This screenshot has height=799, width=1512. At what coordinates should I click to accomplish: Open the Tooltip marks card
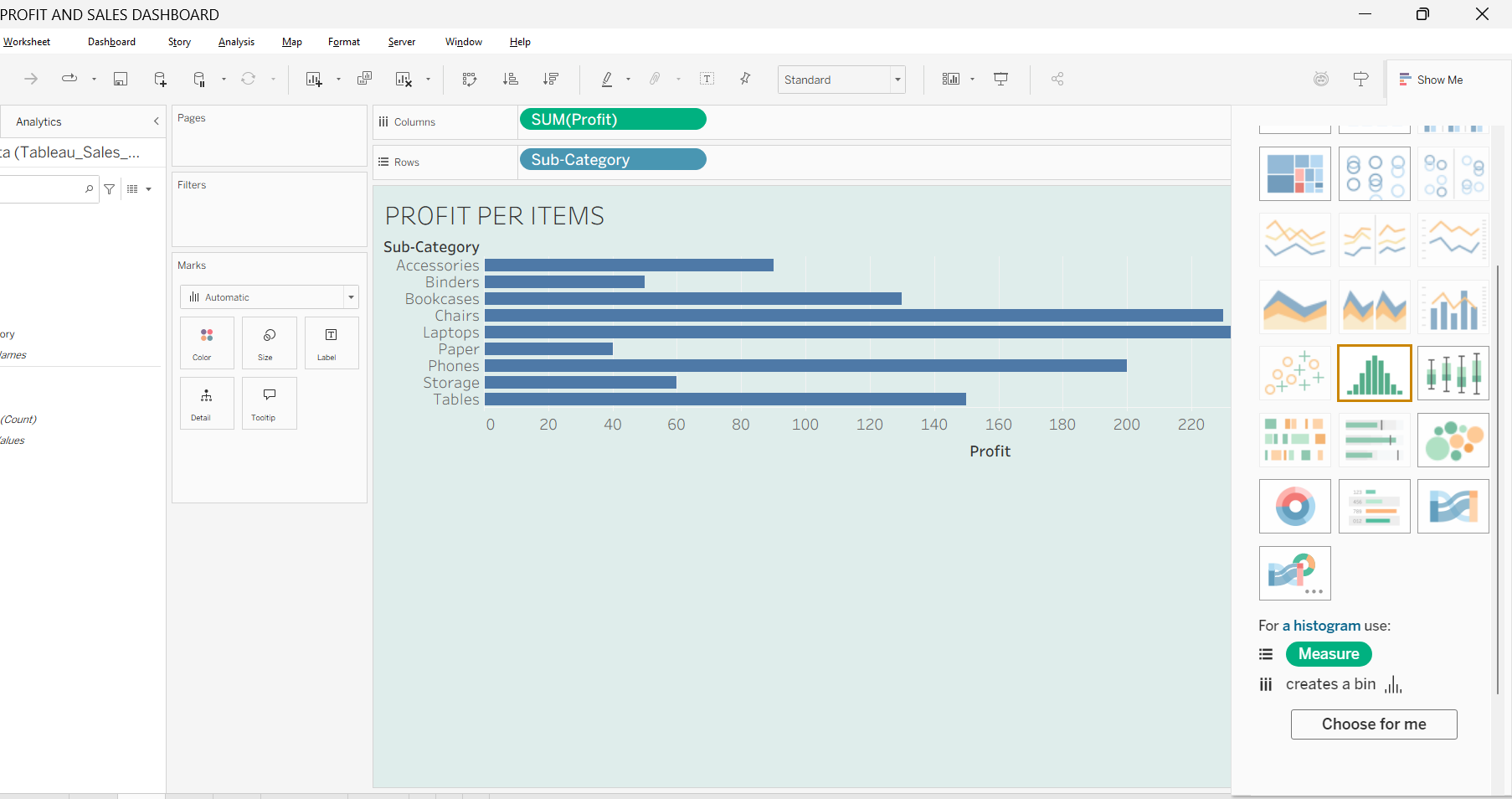(x=269, y=403)
